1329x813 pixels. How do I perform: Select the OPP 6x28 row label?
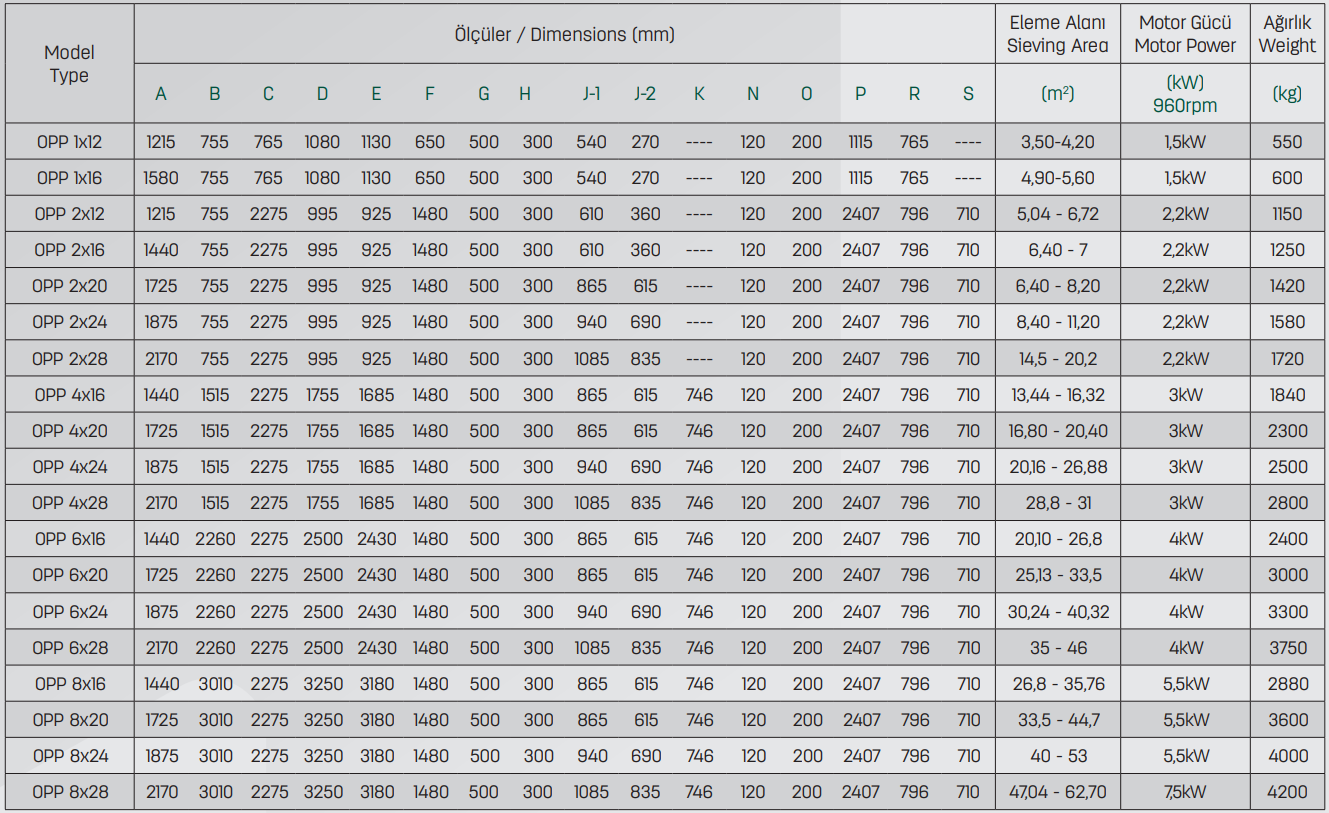click(69, 648)
